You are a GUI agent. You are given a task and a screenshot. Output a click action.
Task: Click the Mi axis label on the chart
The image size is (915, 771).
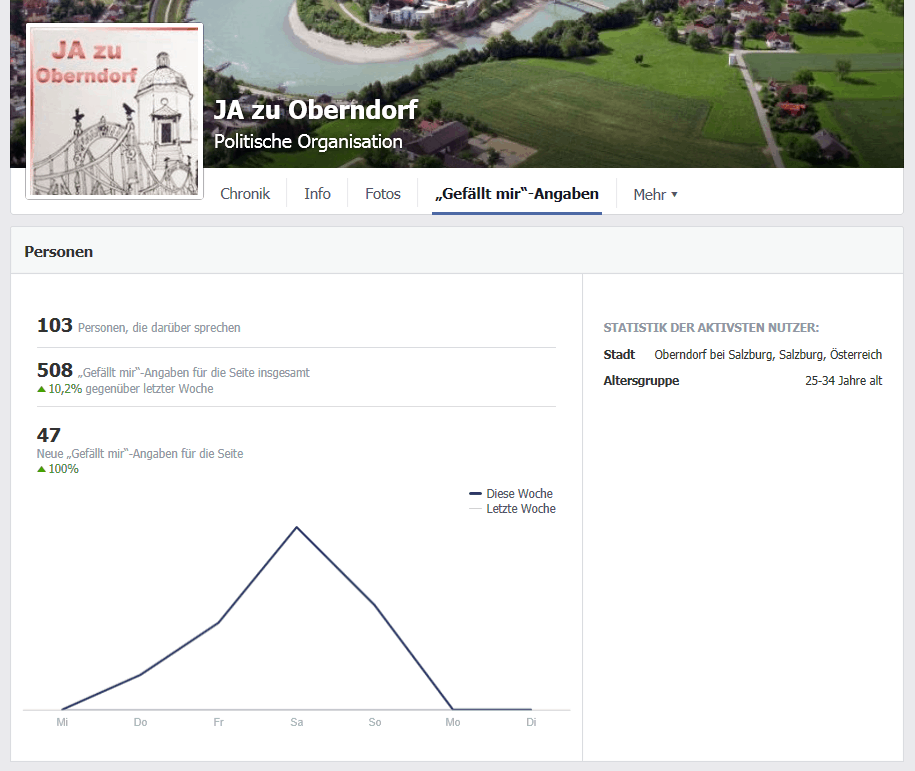click(62, 722)
